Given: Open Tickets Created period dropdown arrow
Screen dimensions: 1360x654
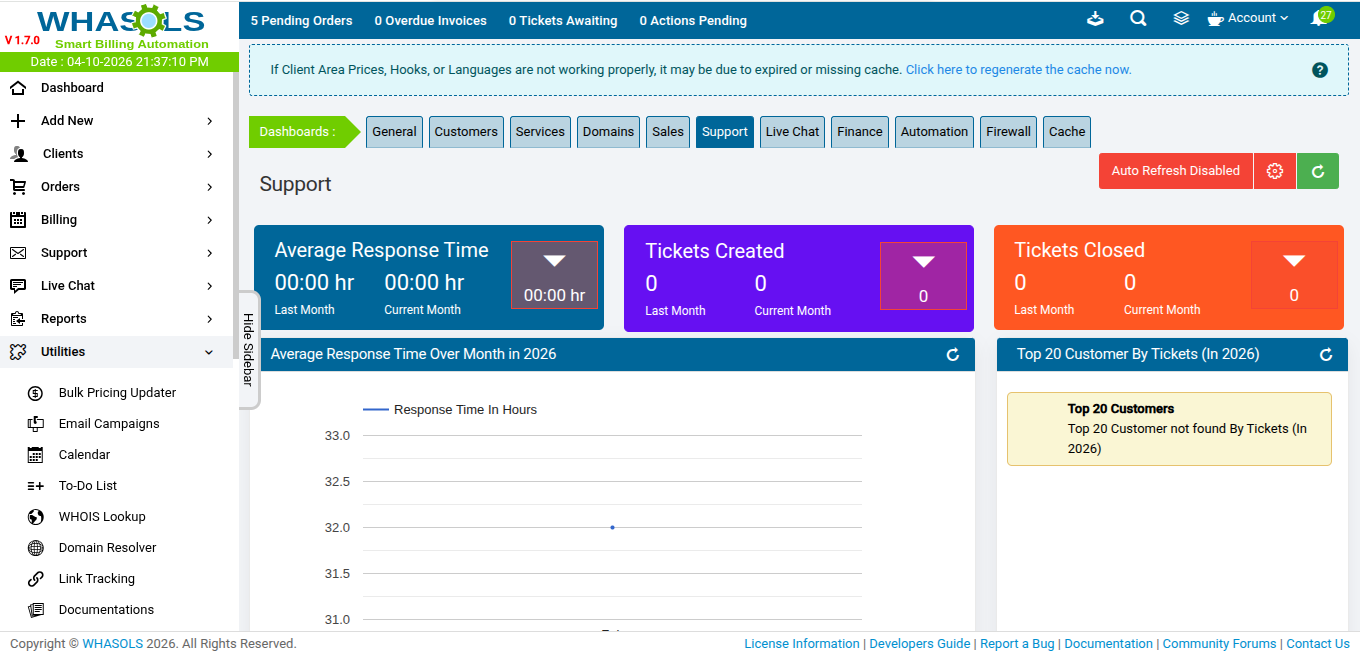Looking at the screenshot, I should [x=923, y=262].
